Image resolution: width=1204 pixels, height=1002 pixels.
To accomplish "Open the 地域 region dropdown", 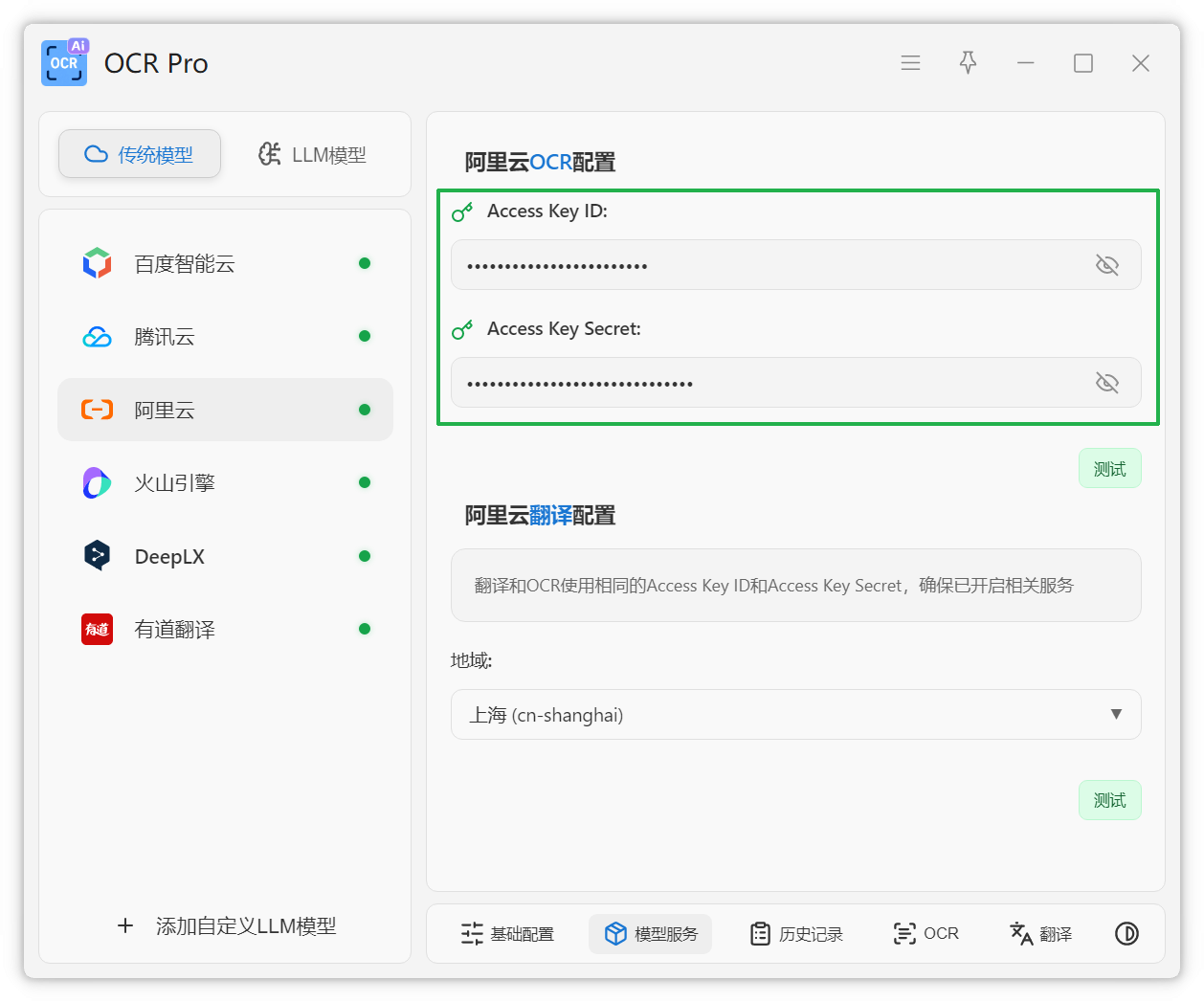I will 794,715.
